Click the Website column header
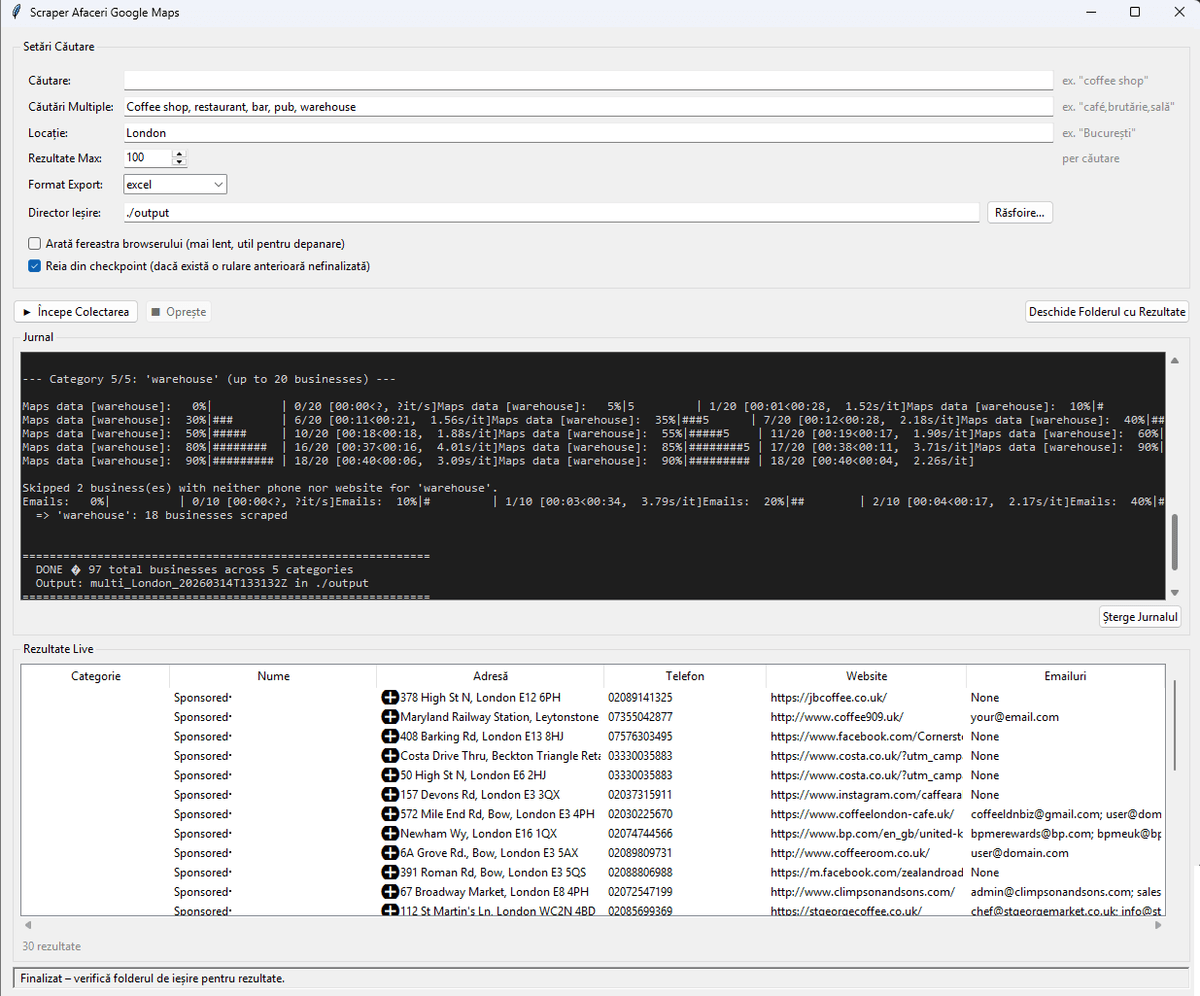 pos(865,676)
